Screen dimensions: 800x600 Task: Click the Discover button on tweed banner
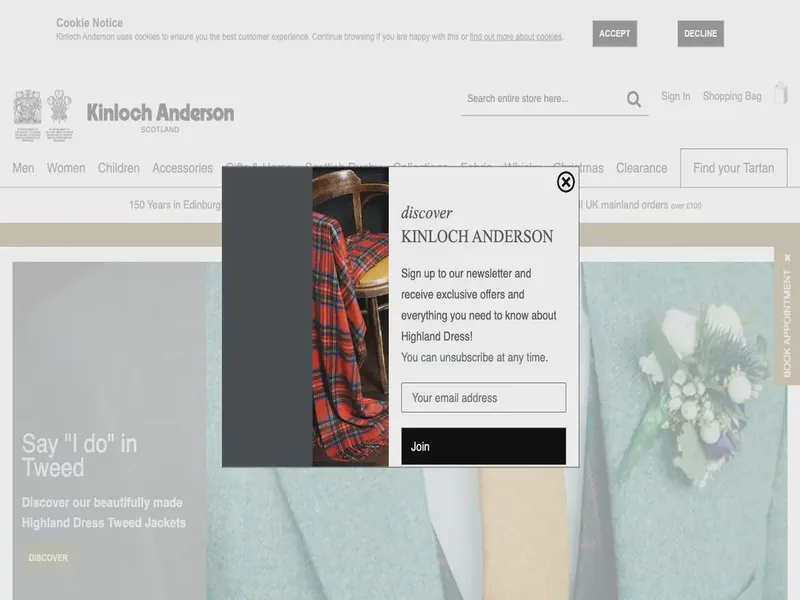tap(48, 558)
